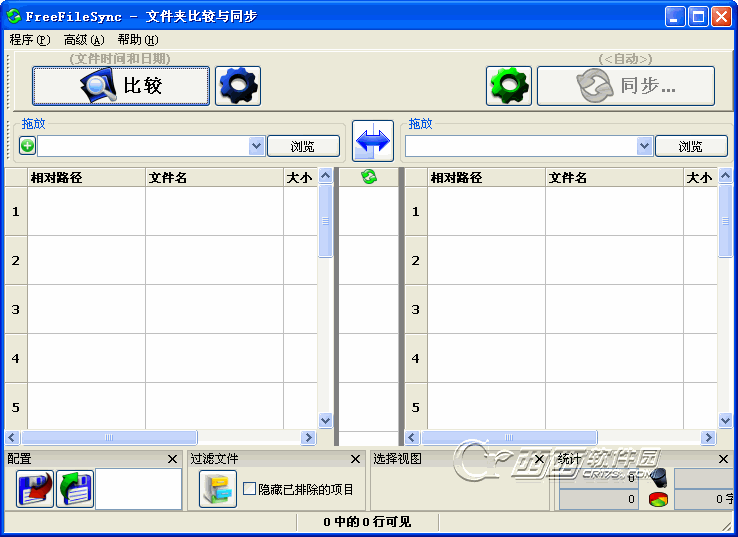Click right grid vertical scrollbar up arrow
This screenshot has width=738, height=537.
[725, 176]
